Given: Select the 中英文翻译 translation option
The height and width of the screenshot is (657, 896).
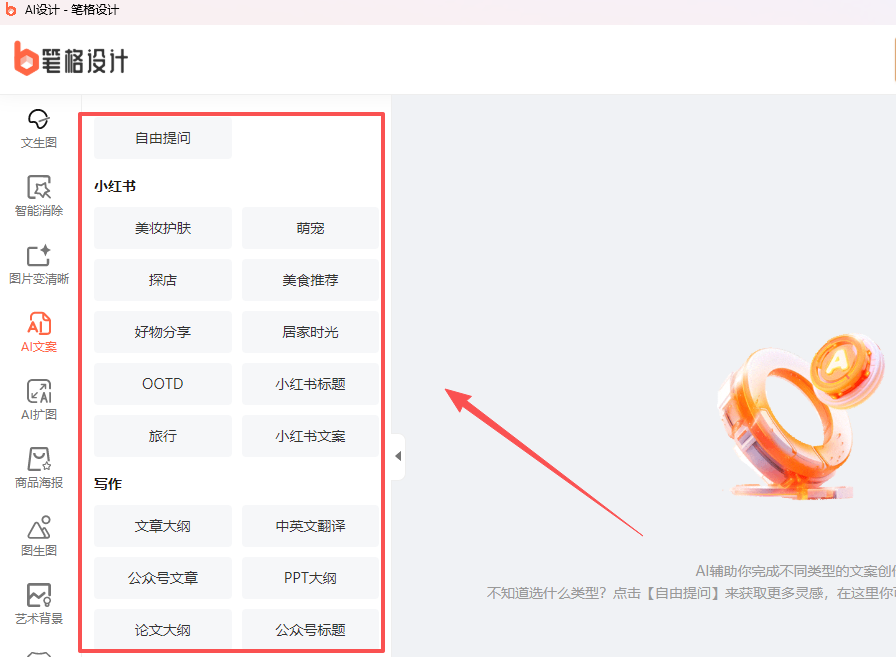Looking at the screenshot, I should pyautogui.click(x=310, y=526).
